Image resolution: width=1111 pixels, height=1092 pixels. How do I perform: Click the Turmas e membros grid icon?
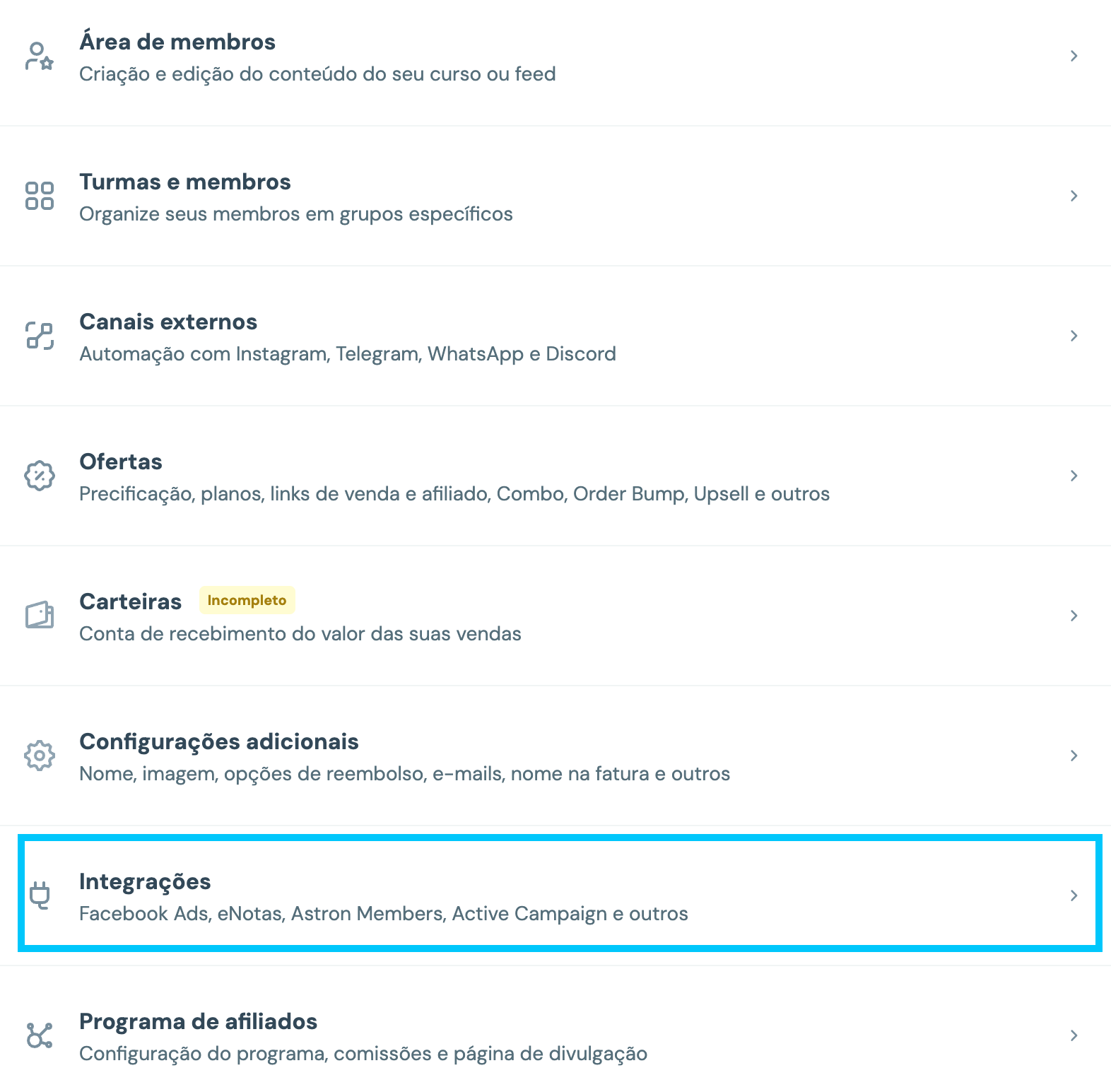[40, 196]
